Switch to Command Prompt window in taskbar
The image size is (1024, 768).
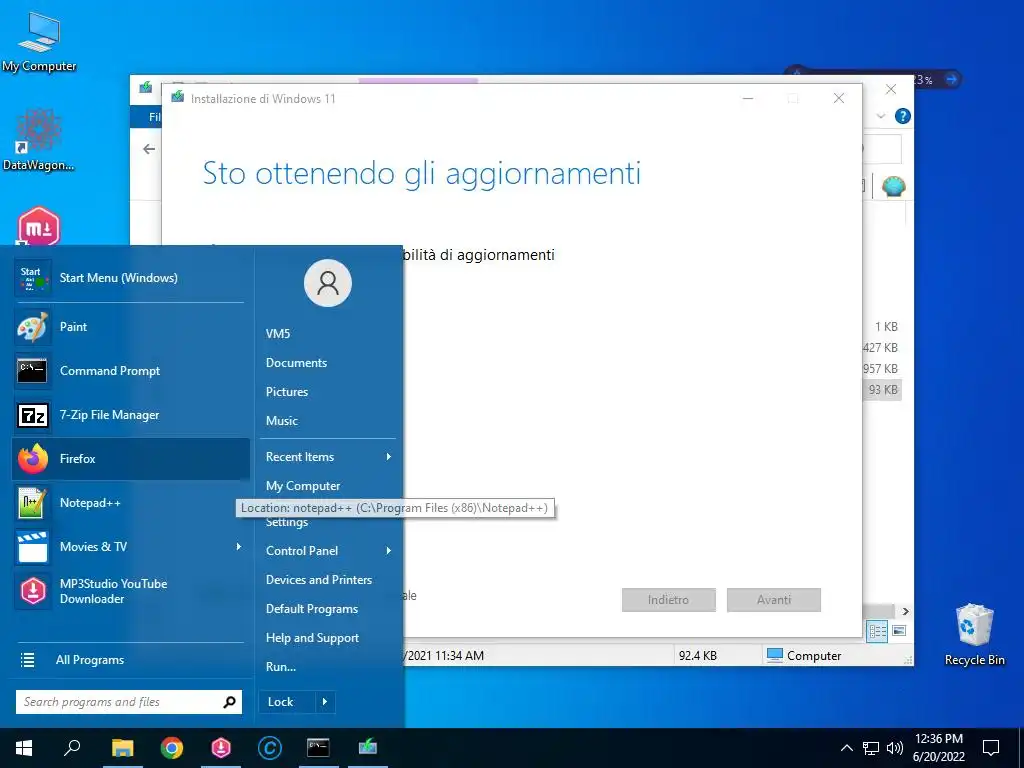point(319,748)
